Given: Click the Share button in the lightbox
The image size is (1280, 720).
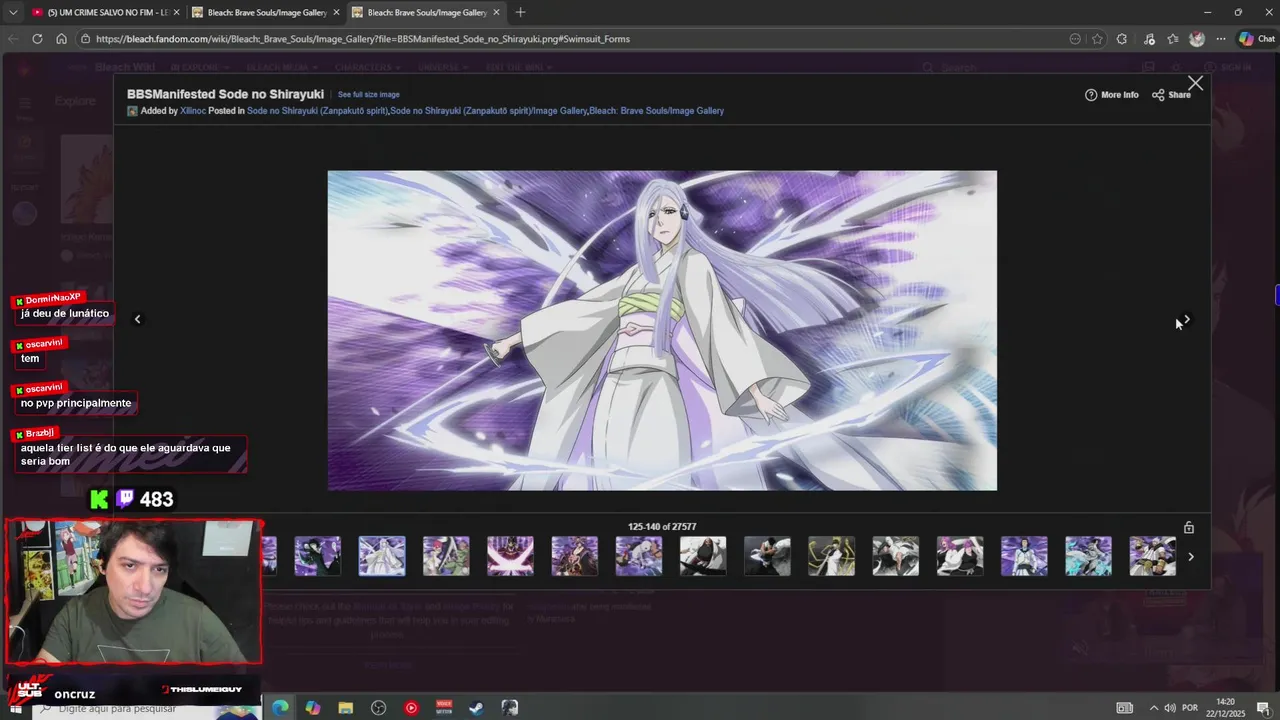Looking at the screenshot, I should [x=1171, y=95].
